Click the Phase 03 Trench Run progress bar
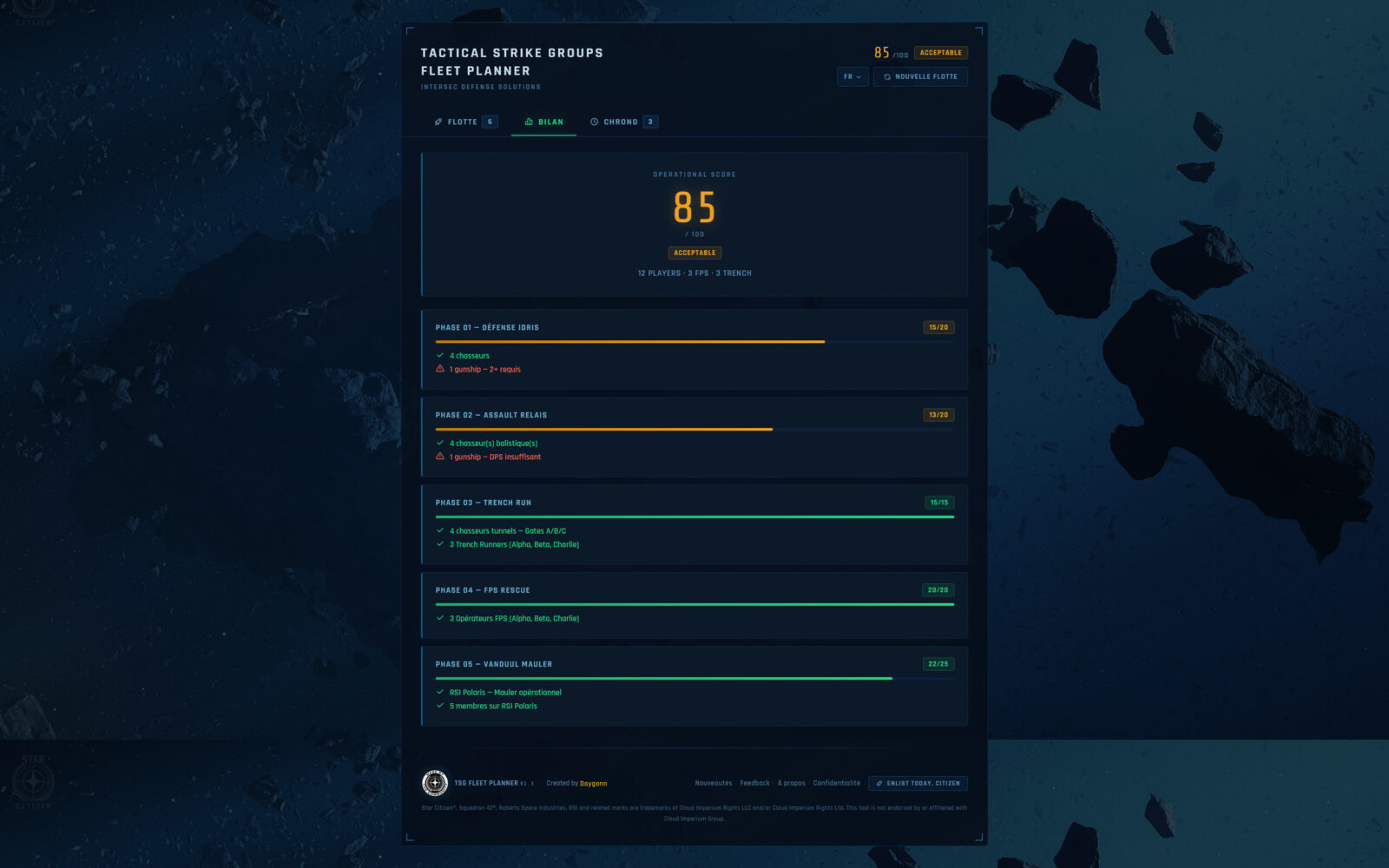The height and width of the screenshot is (868, 1389). [x=694, y=516]
